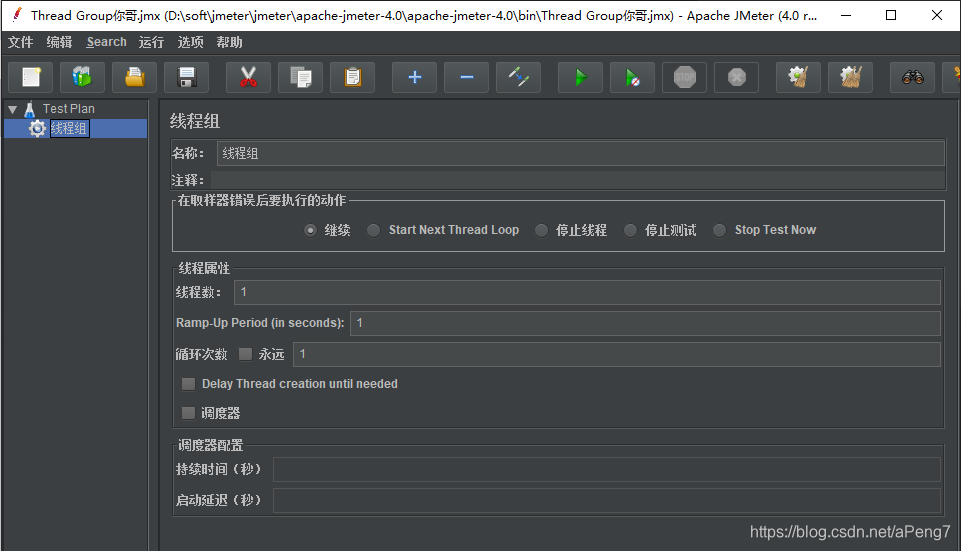Click the STOP test icon
This screenshot has width=961, height=551.
[685, 77]
